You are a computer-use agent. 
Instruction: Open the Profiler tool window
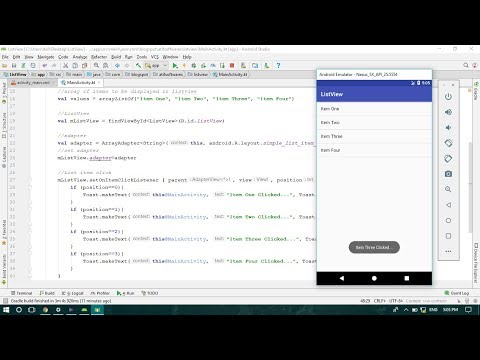click(100, 293)
